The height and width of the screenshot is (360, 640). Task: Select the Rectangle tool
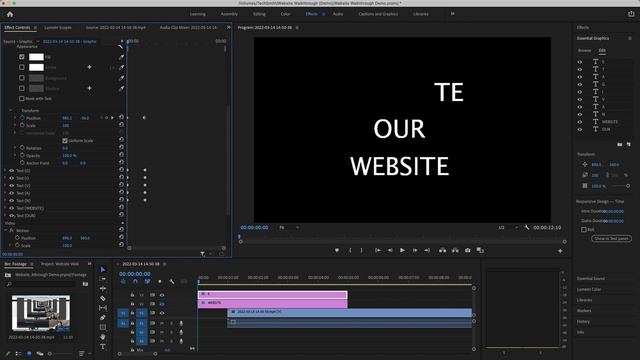tap(103, 327)
